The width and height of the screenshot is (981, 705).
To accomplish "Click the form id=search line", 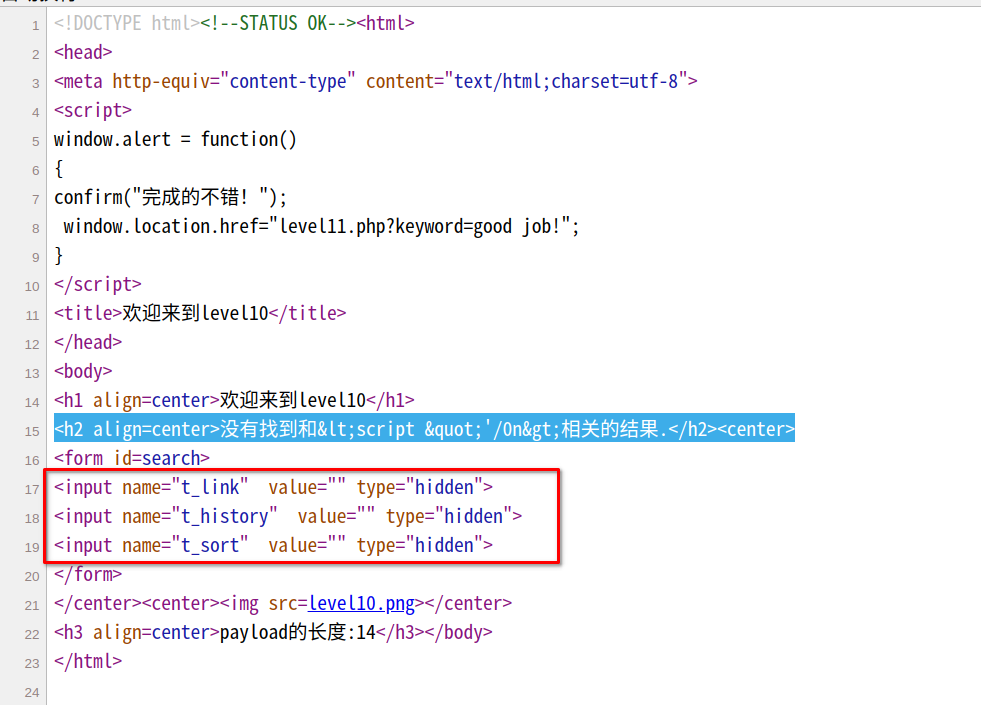I will click(x=131, y=459).
